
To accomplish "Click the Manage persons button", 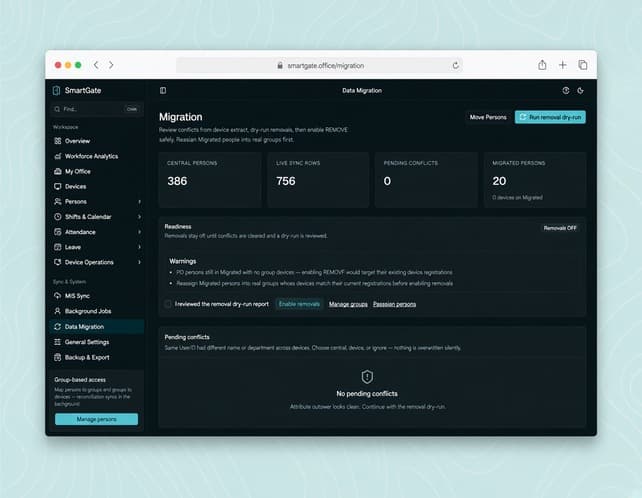I will tap(97, 419).
